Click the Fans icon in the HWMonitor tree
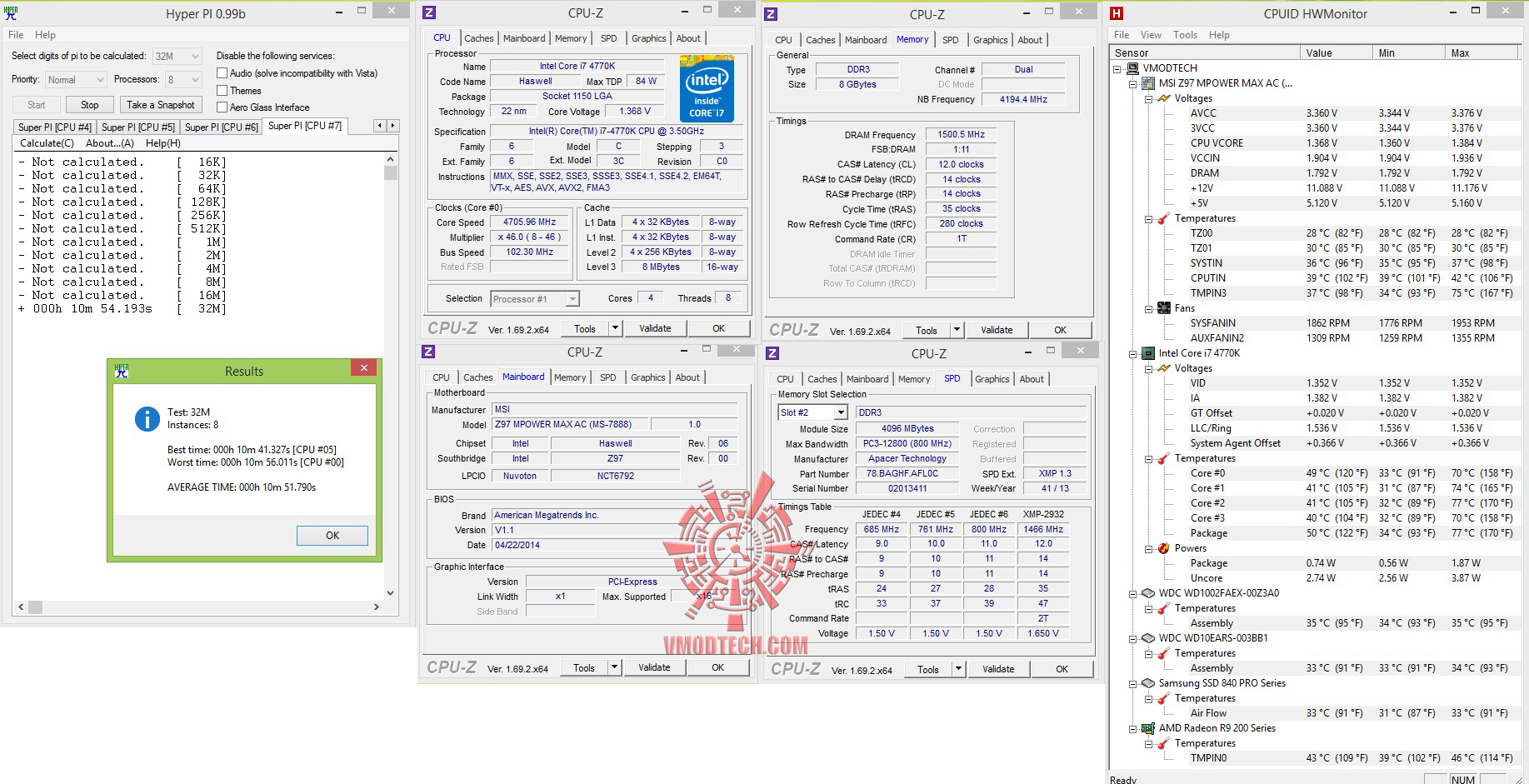 tap(1164, 308)
